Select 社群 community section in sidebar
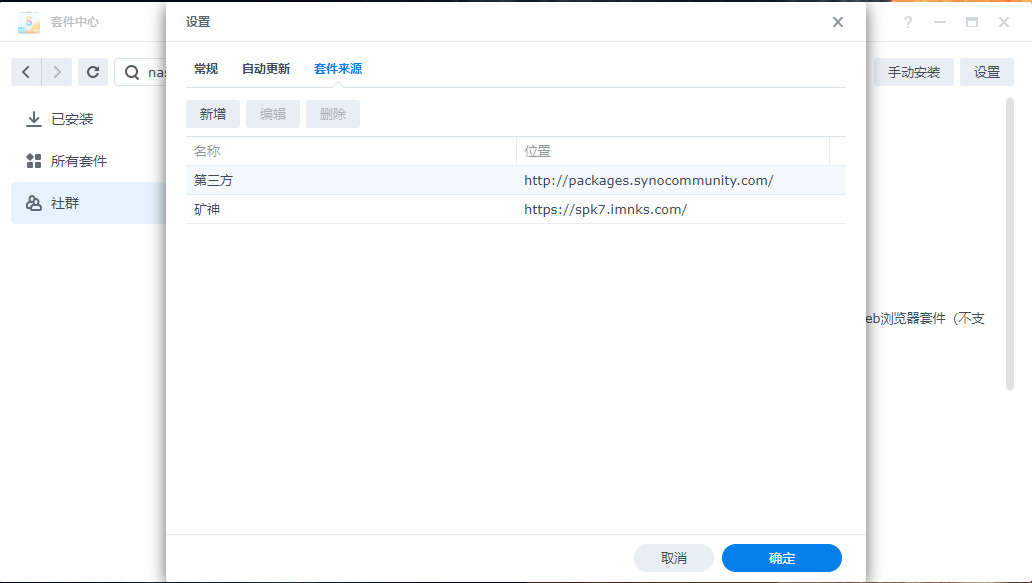 pos(65,203)
